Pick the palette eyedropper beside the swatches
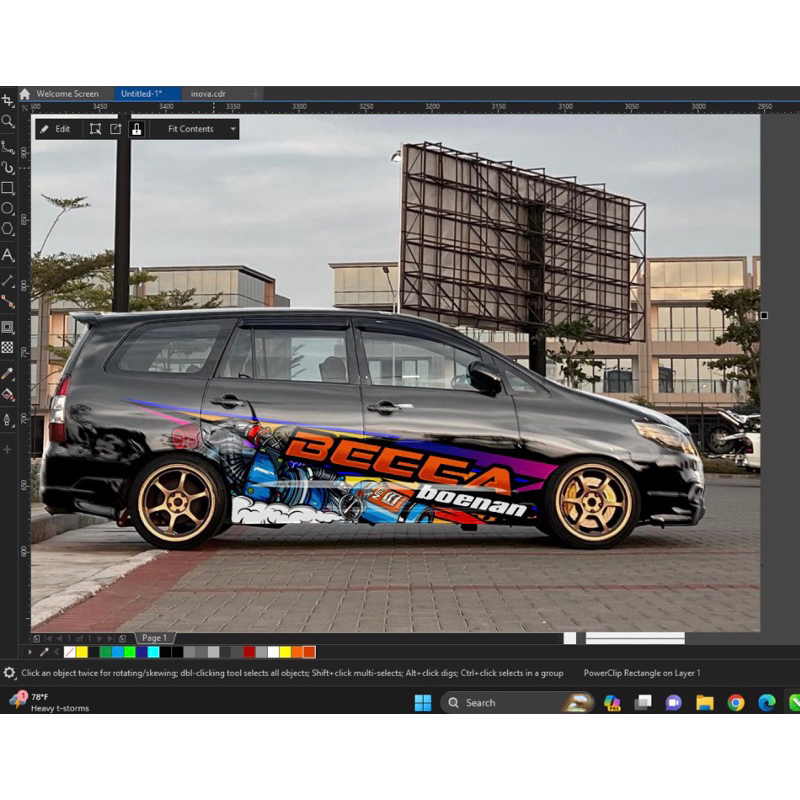The width and height of the screenshot is (800, 800). (x=44, y=652)
